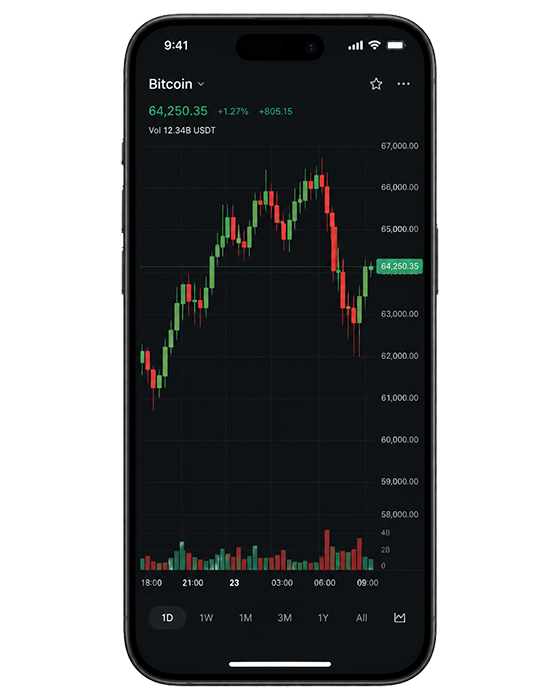Open the three-dot more options menu

point(403,84)
